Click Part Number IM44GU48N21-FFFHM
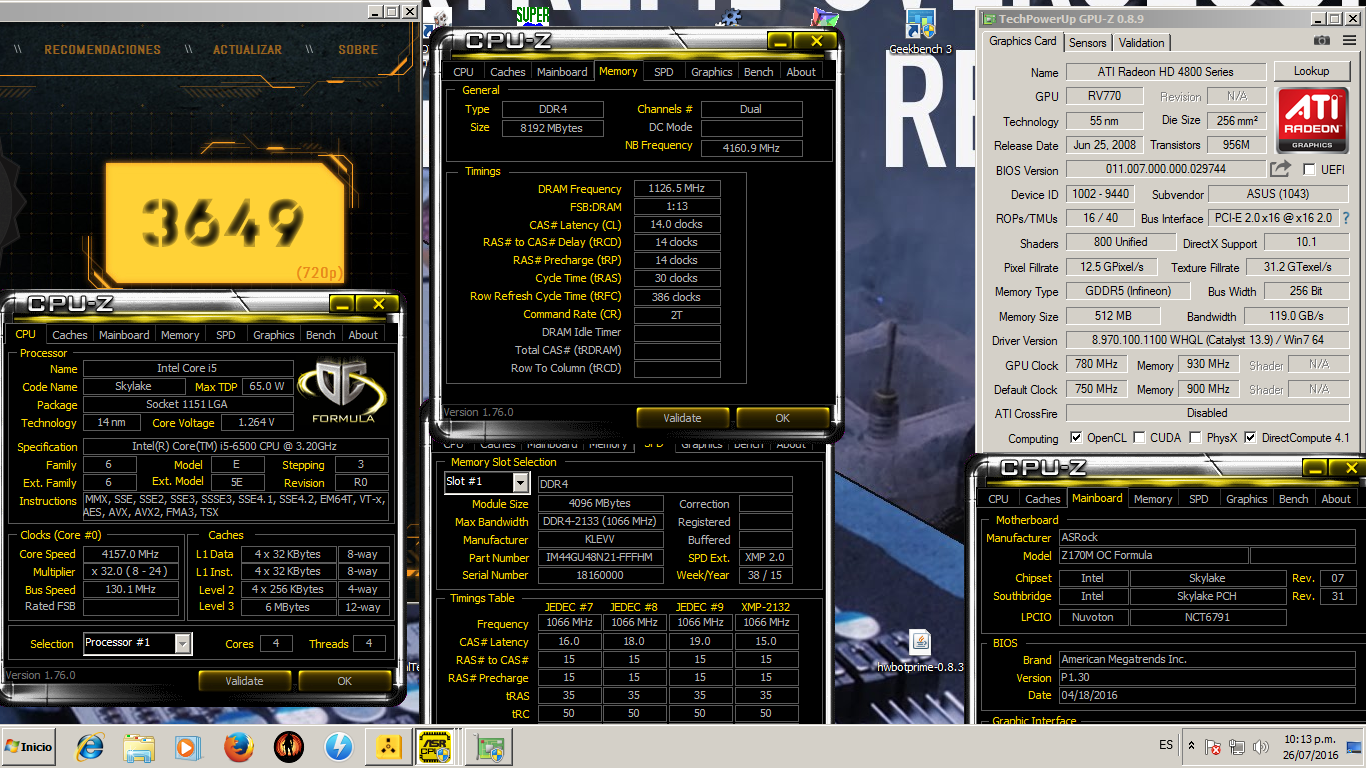The height and width of the screenshot is (768, 1371). point(599,558)
